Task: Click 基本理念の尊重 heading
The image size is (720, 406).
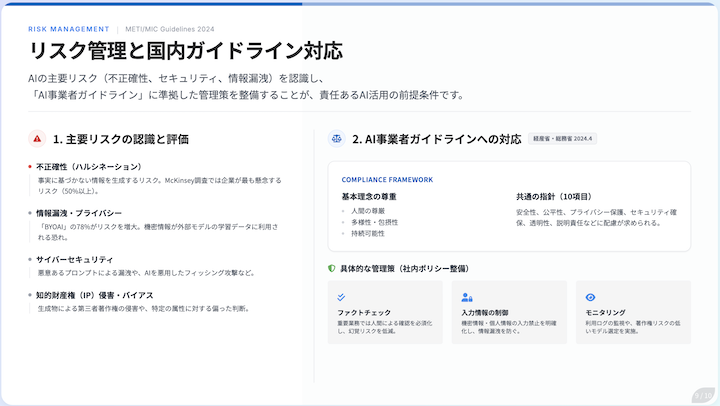Action: tap(369, 197)
